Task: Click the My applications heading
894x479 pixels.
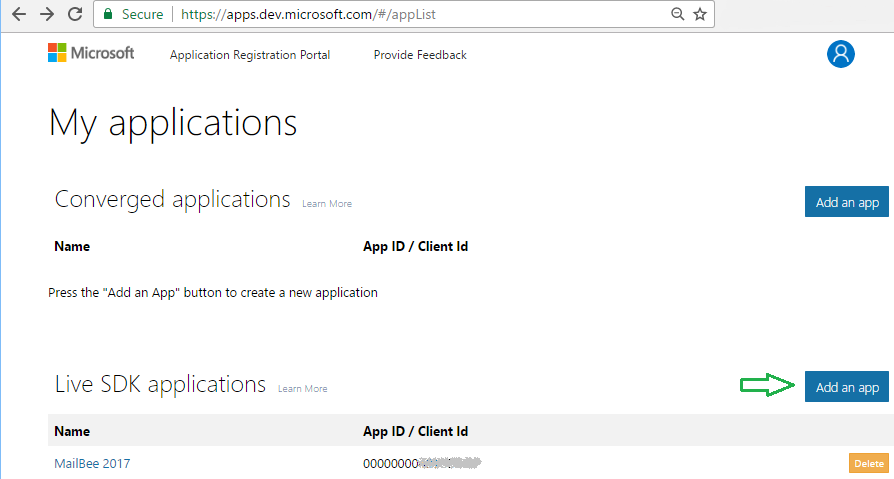Action: pos(173,124)
